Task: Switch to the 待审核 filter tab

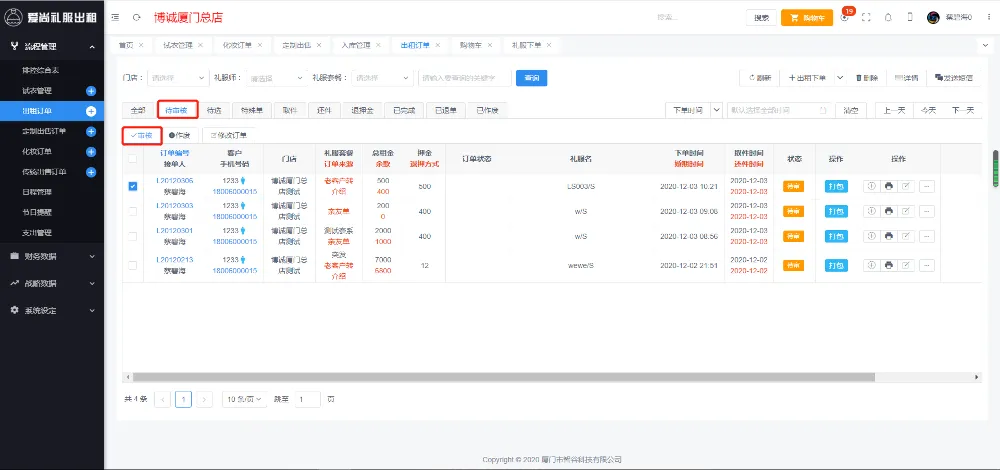Action: pyautogui.click(x=177, y=110)
